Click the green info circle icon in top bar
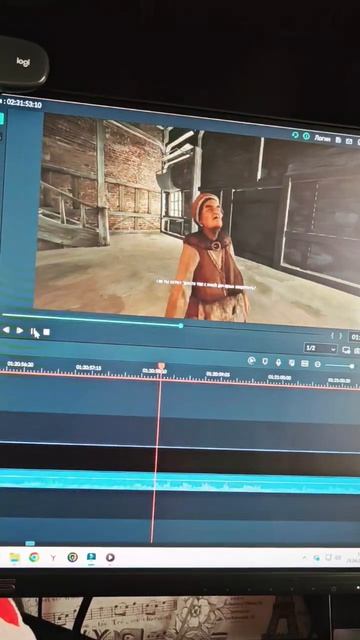 pos(306,136)
